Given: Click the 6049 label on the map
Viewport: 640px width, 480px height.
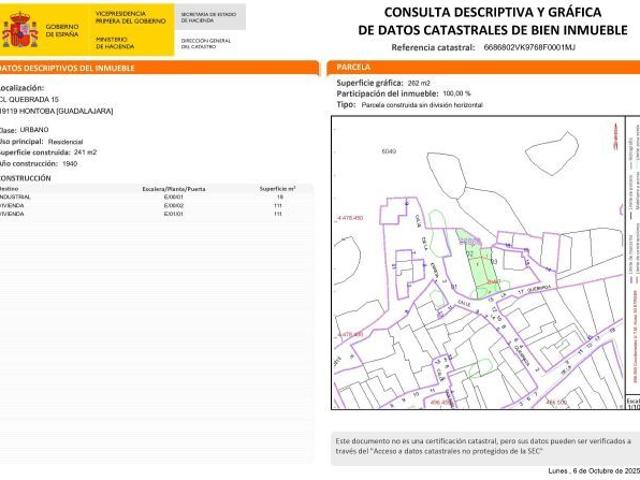Looking at the screenshot, I should 389,151.
